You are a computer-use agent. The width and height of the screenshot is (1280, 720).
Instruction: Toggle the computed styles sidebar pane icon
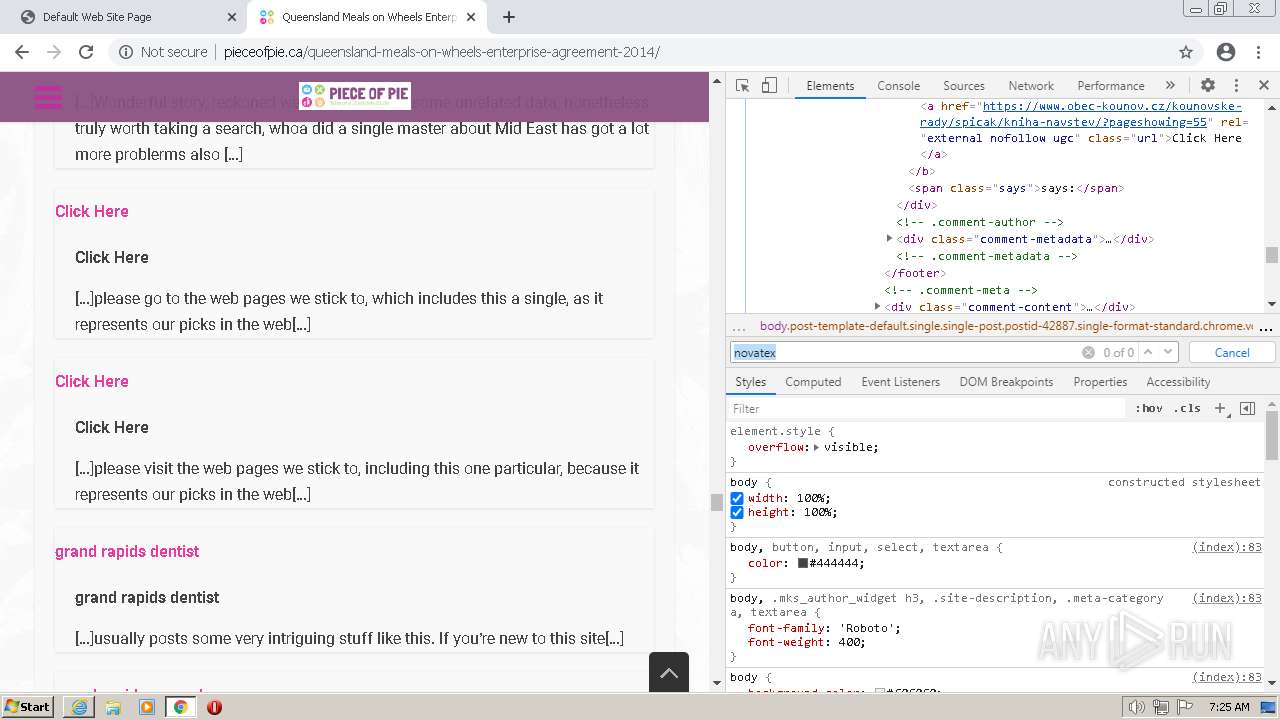click(1247, 408)
